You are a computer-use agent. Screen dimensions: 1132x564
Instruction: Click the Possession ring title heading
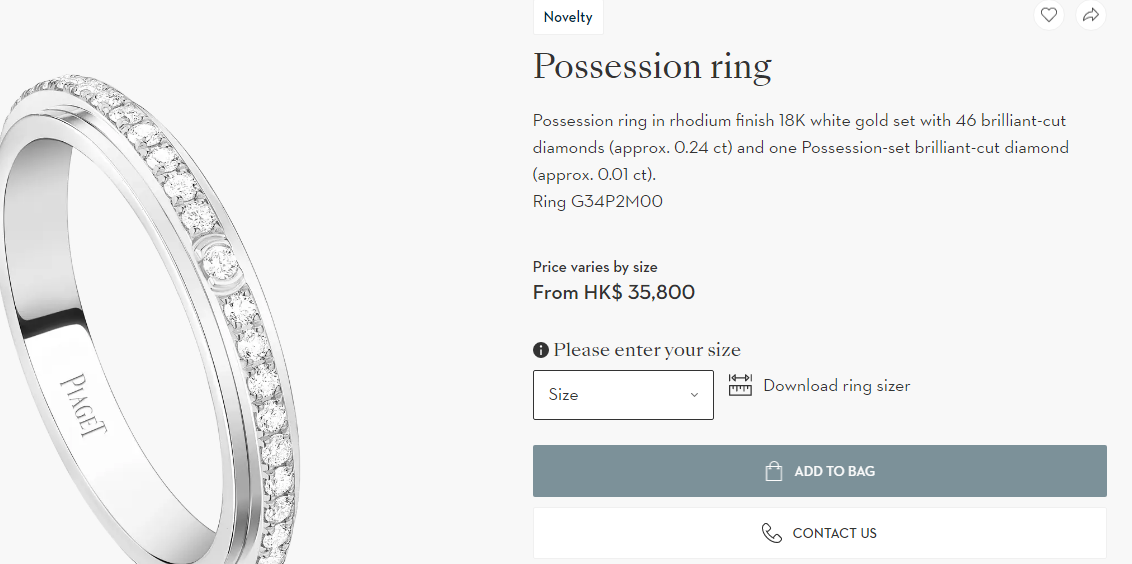(652, 66)
